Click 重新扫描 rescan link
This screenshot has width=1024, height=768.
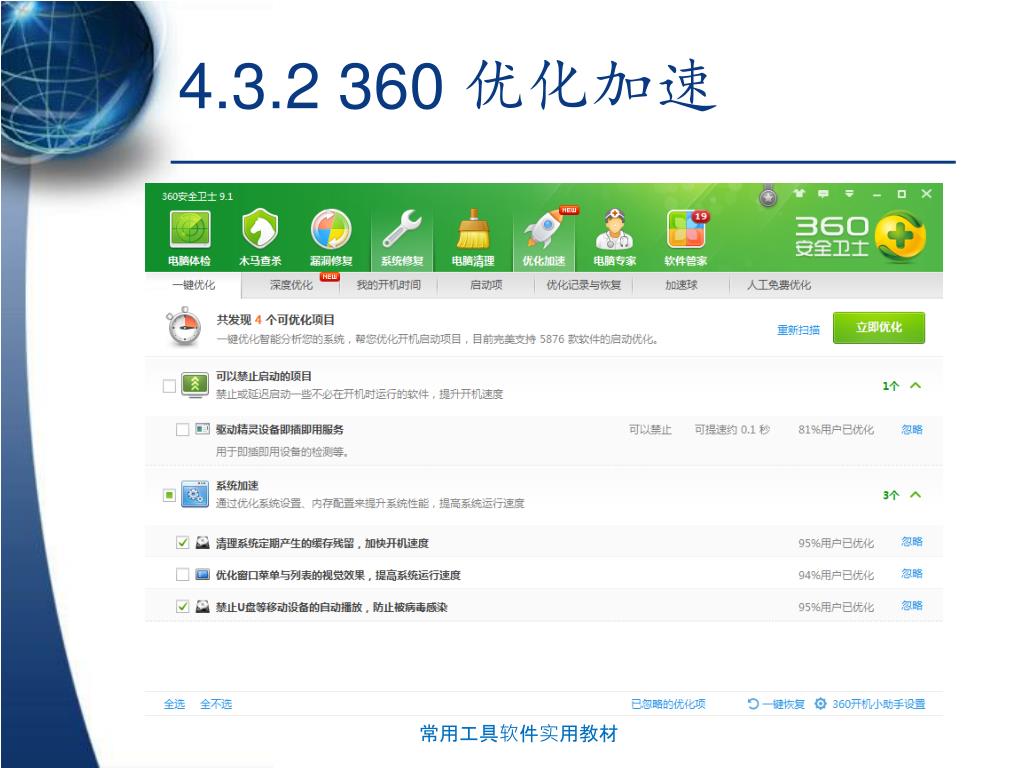tap(798, 330)
